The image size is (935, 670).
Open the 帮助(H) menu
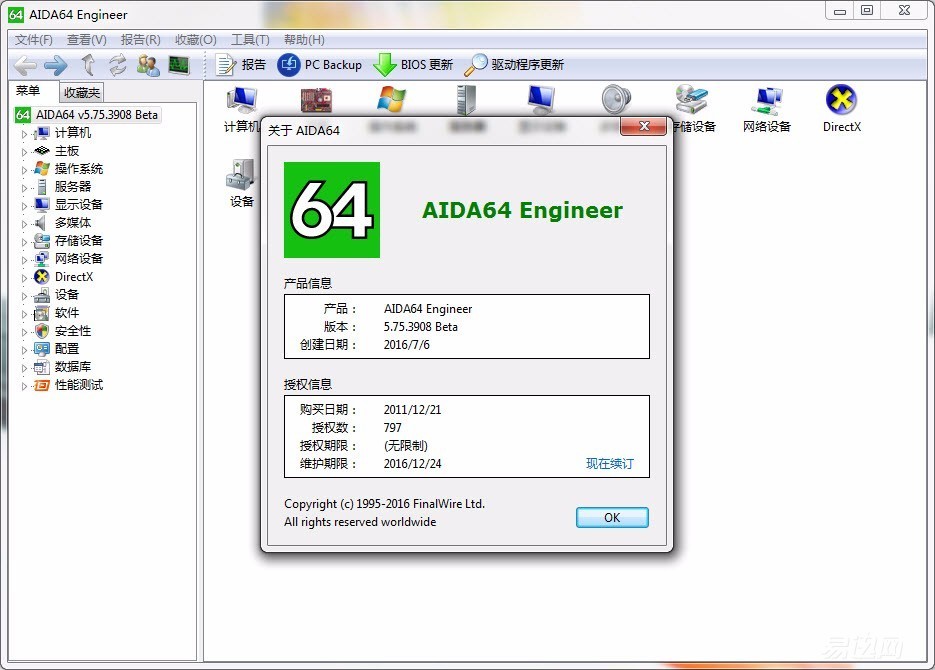coord(304,39)
